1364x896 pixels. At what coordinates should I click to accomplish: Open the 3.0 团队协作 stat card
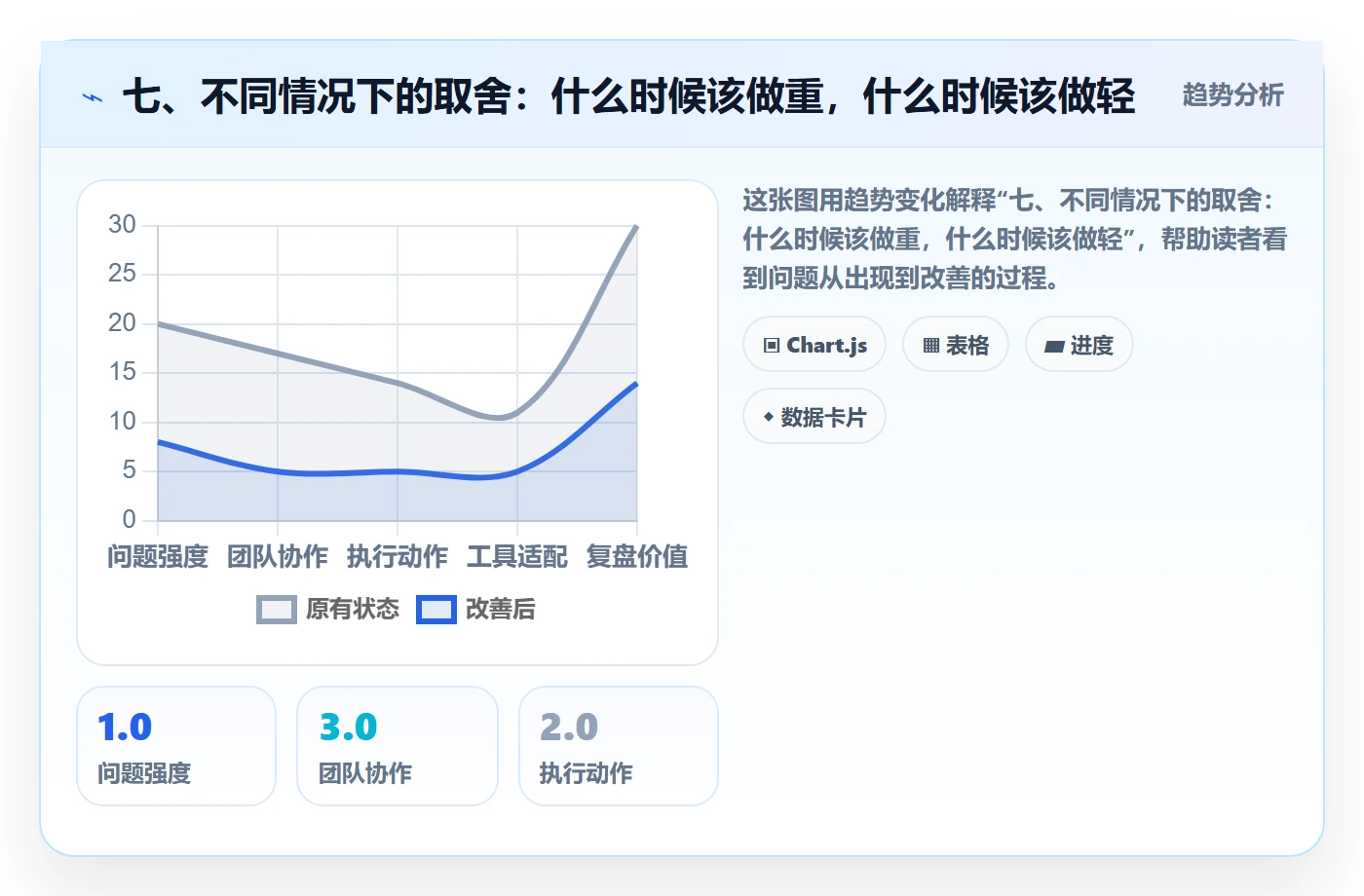pyautogui.click(x=398, y=746)
